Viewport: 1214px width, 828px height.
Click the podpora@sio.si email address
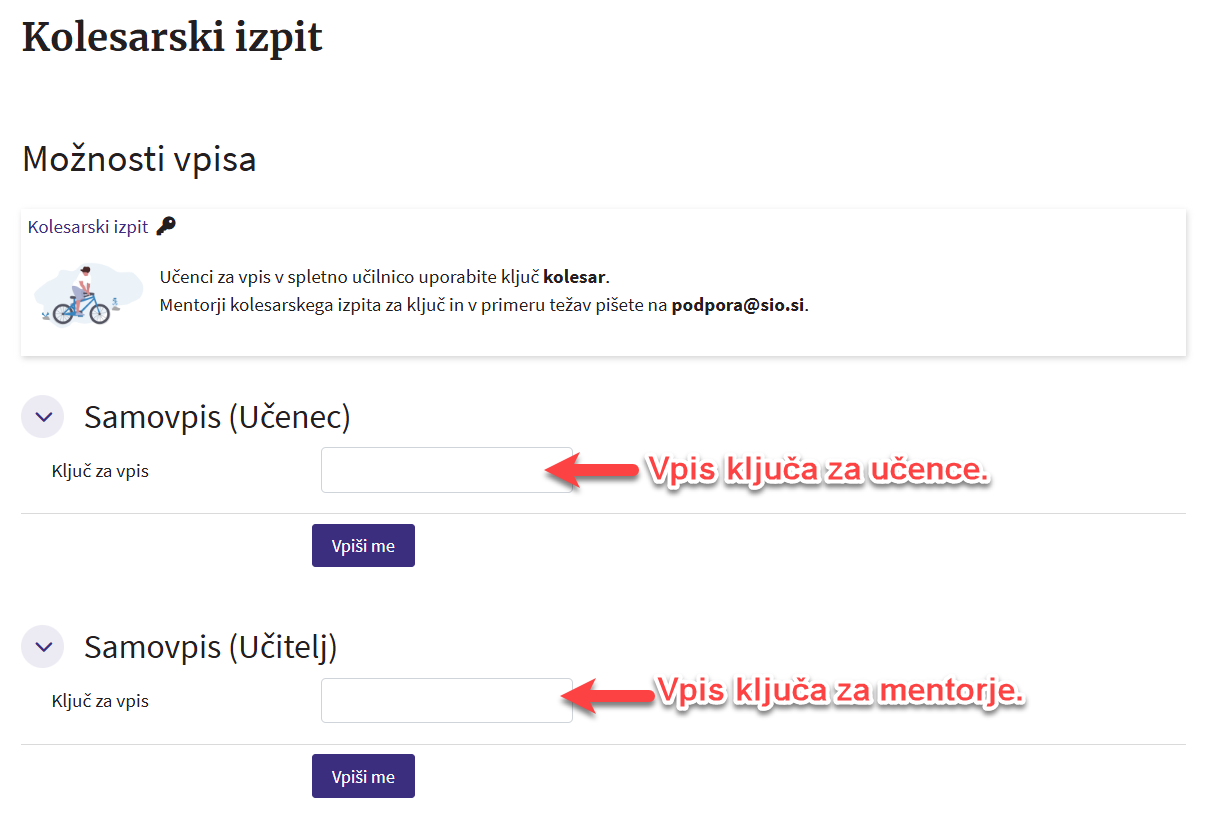point(738,305)
